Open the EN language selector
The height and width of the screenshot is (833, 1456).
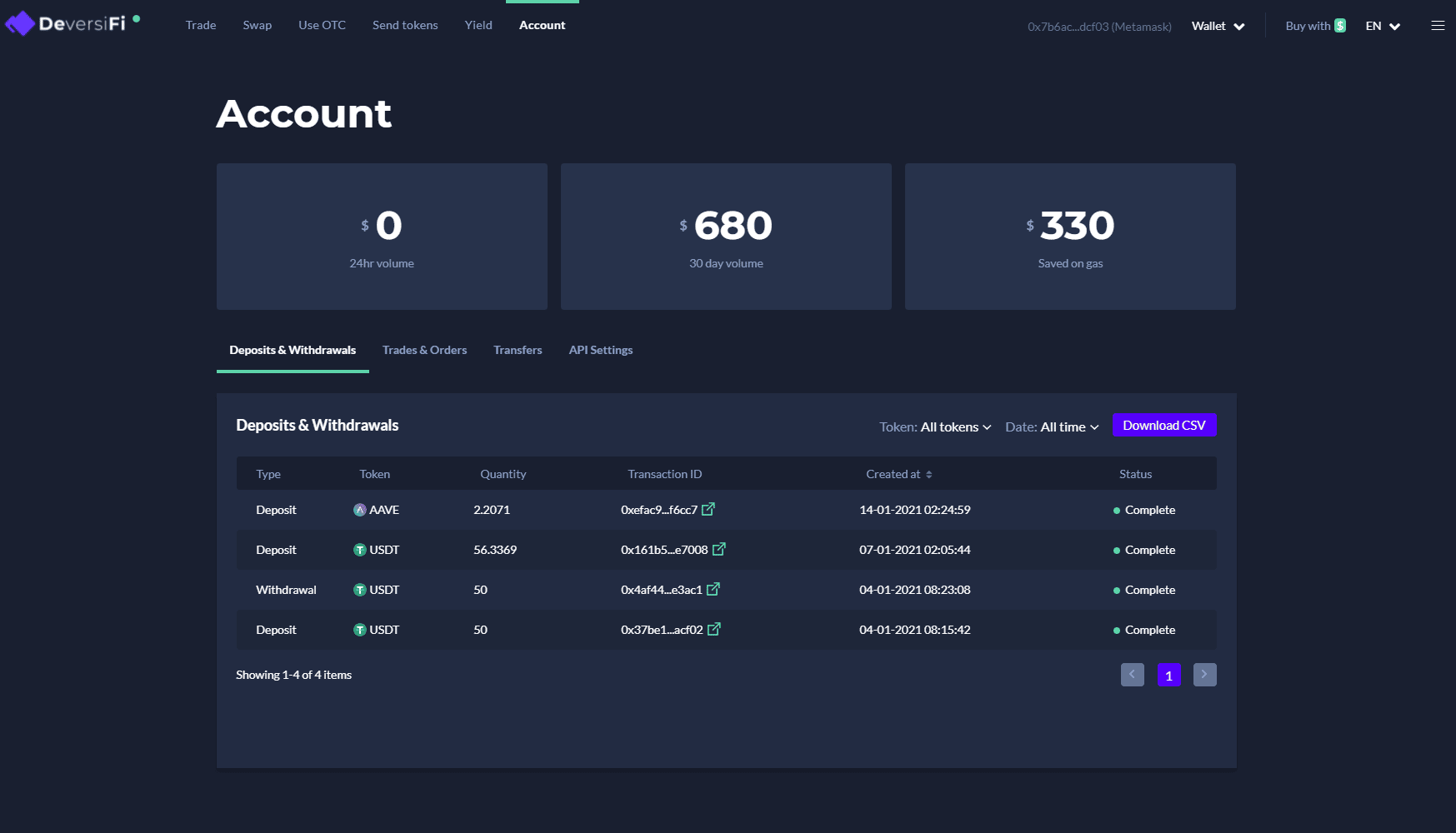pos(1383,26)
